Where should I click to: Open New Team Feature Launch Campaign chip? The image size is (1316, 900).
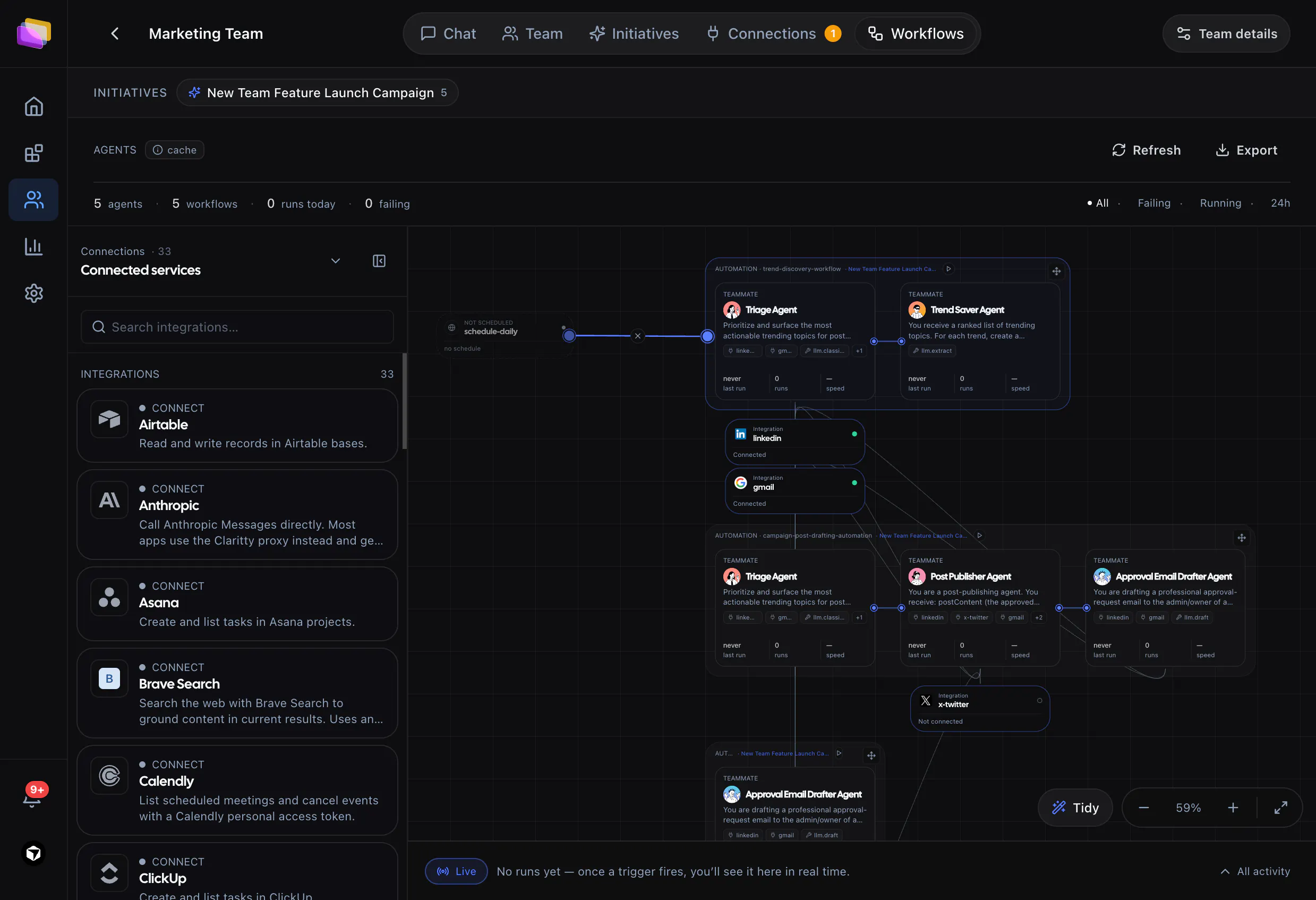317,92
